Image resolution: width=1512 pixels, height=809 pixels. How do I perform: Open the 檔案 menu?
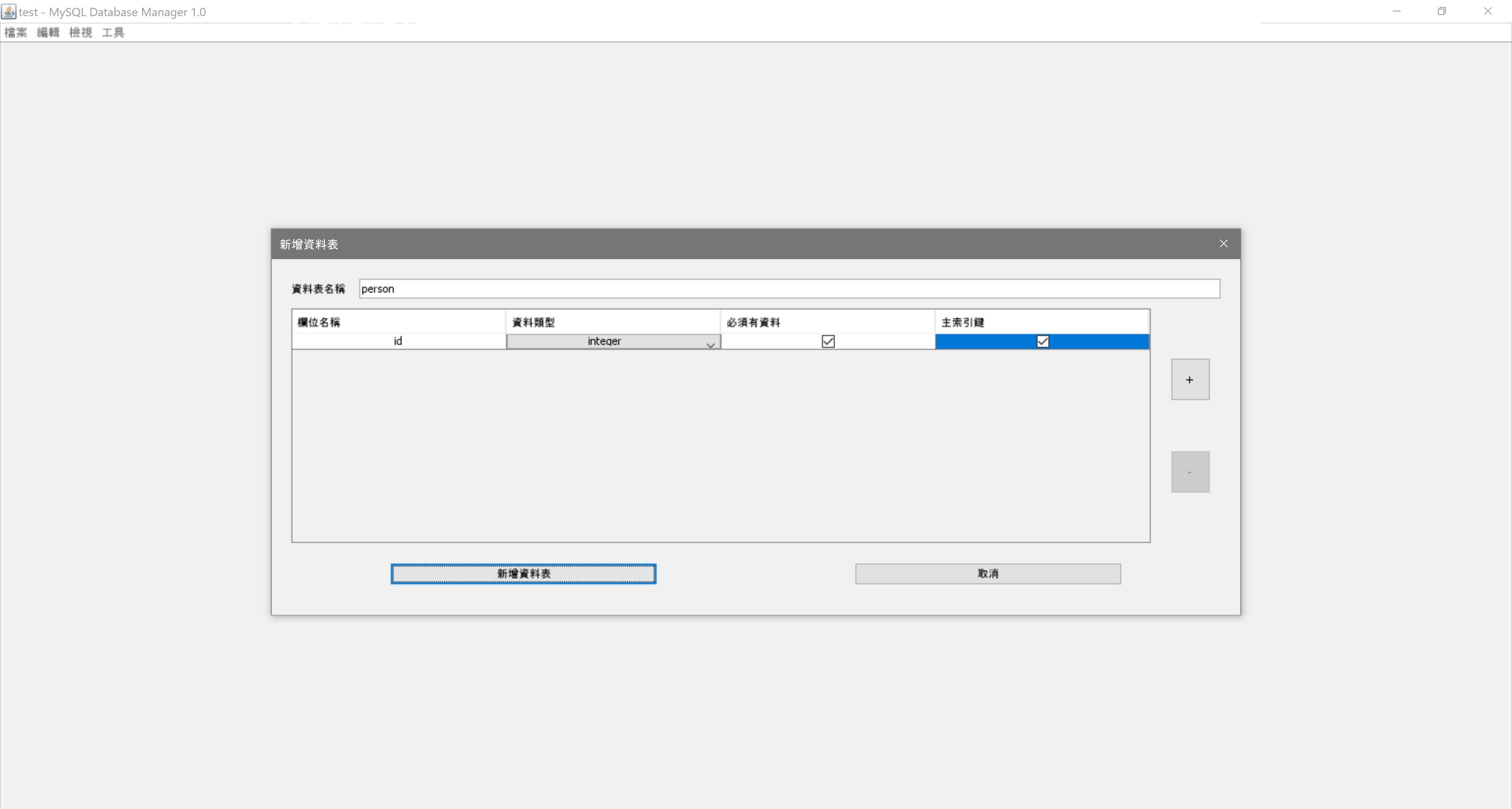pyautogui.click(x=15, y=33)
